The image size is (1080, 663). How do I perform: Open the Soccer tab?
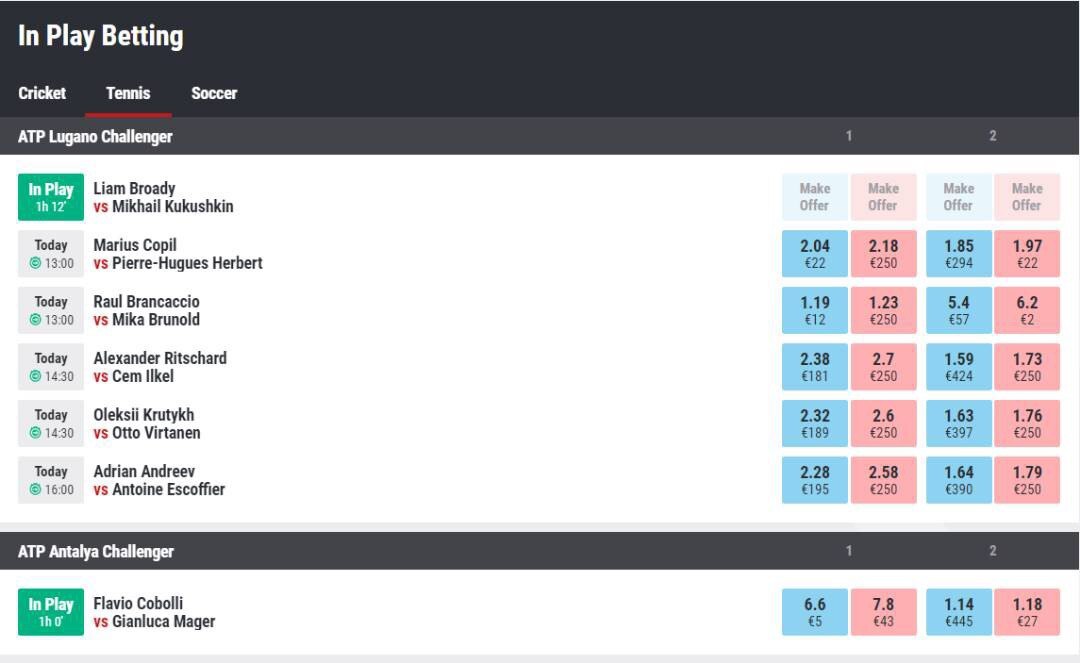click(x=214, y=93)
